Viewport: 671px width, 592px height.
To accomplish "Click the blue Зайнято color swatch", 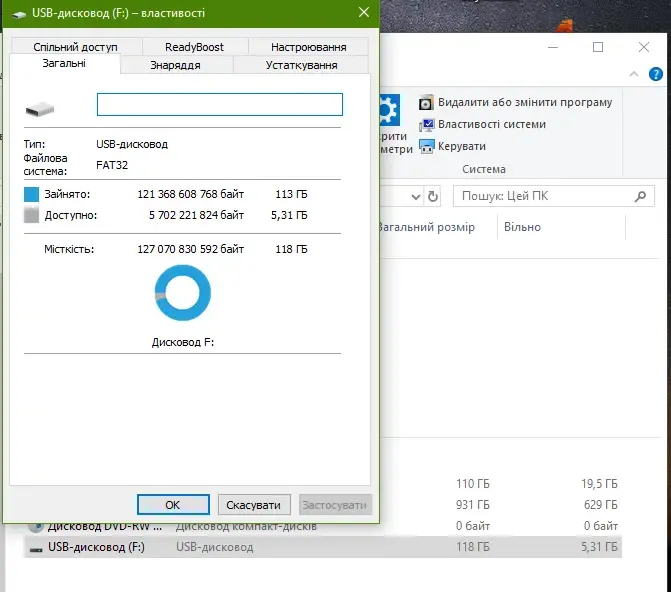I will (31, 194).
